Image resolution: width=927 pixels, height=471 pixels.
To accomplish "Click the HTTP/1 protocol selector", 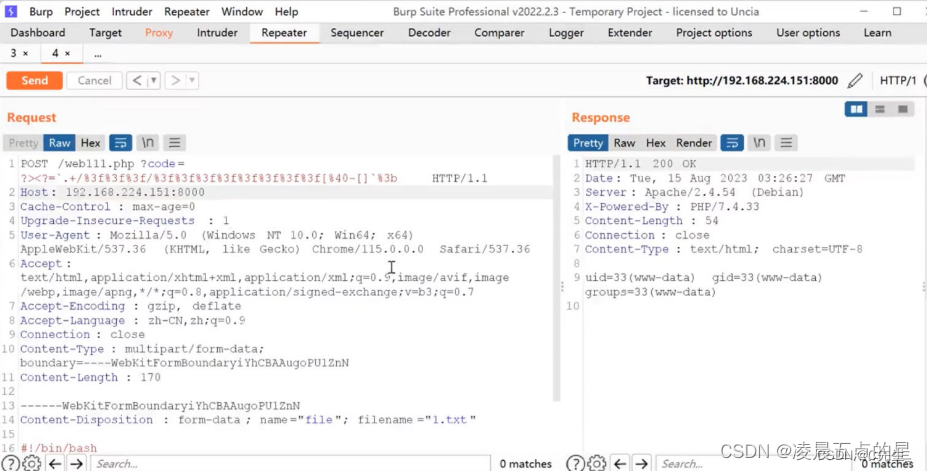I will click(x=897, y=80).
